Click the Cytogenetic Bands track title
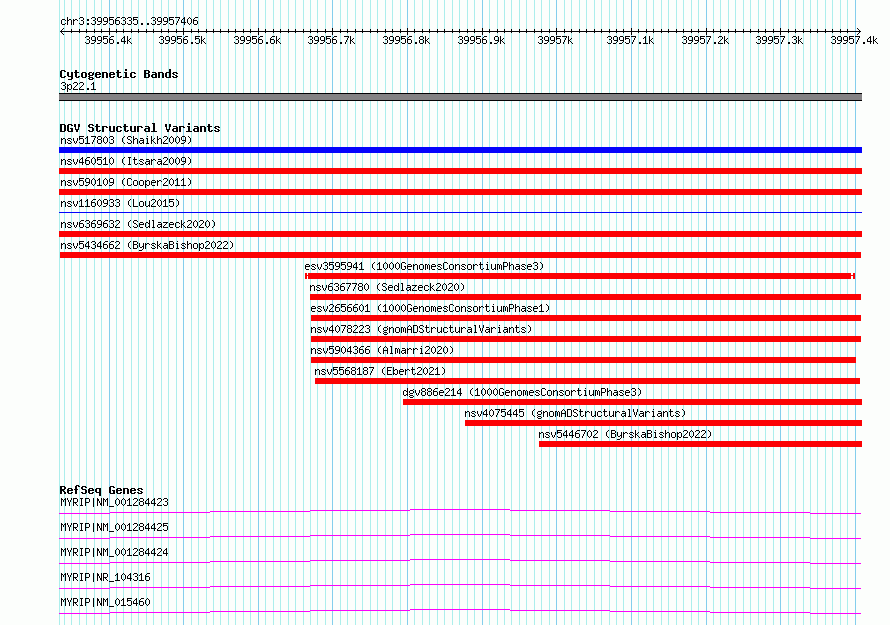 click(119, 74)
